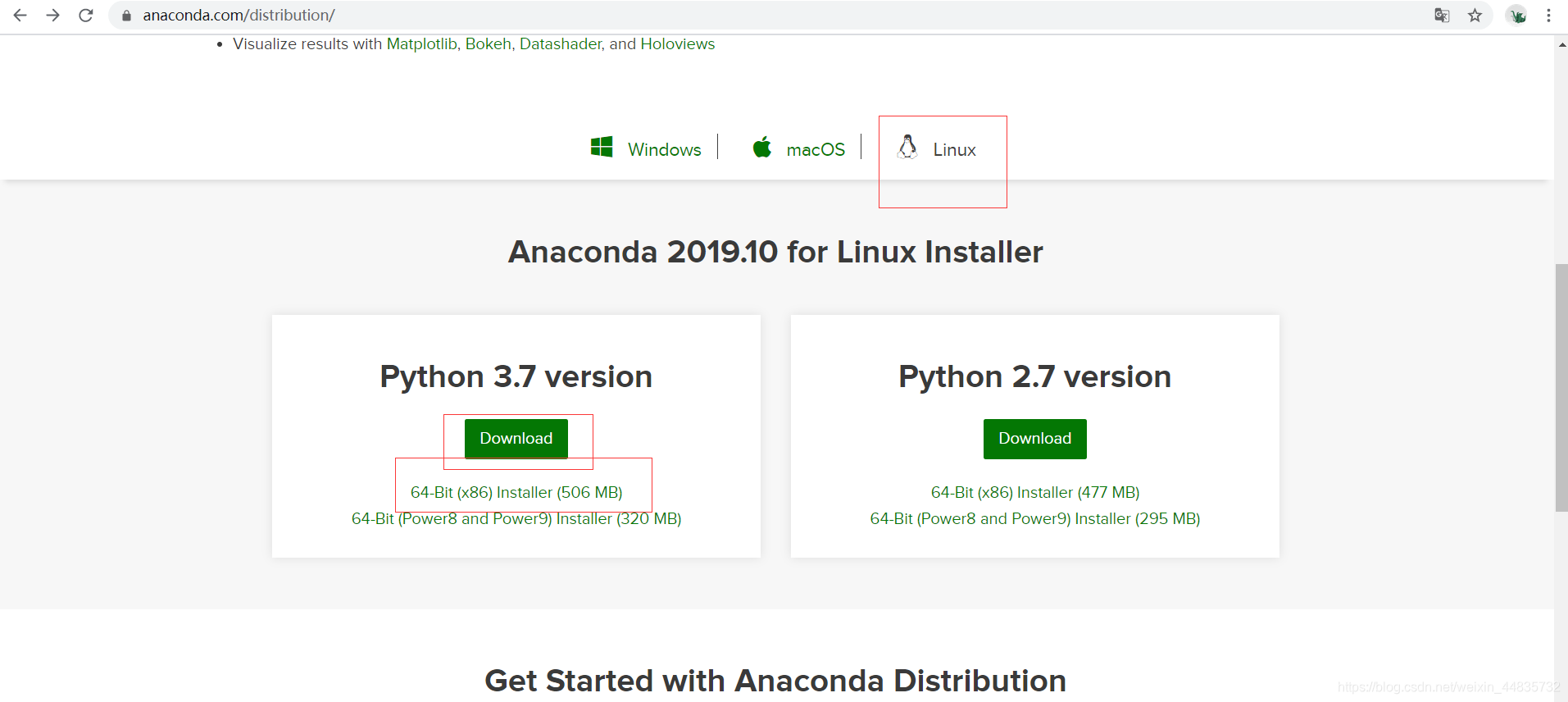Download the Python 3.7 version
Viewport: 1568px width, 702px height.
516,439
